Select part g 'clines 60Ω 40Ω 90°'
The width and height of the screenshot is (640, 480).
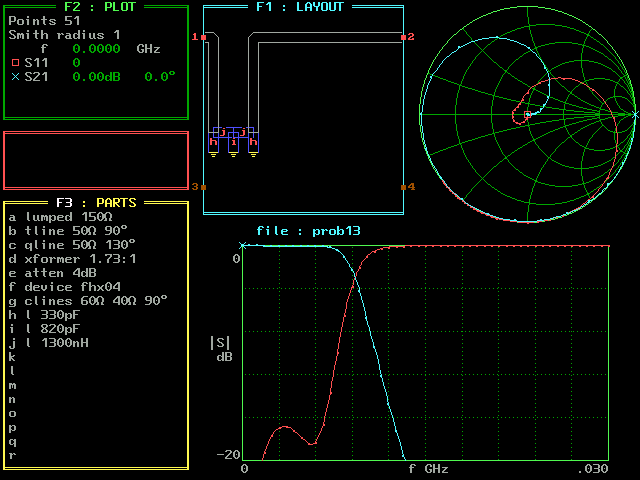click(x=88, y=301)
